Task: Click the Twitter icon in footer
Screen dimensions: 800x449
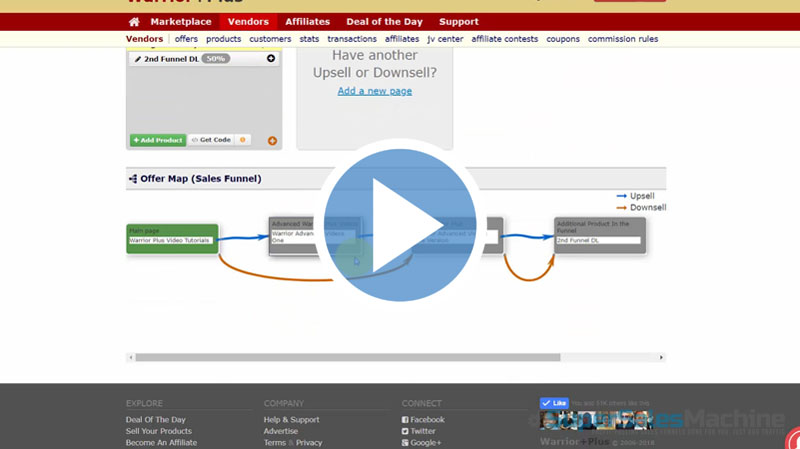Action: tap(405, 431)
